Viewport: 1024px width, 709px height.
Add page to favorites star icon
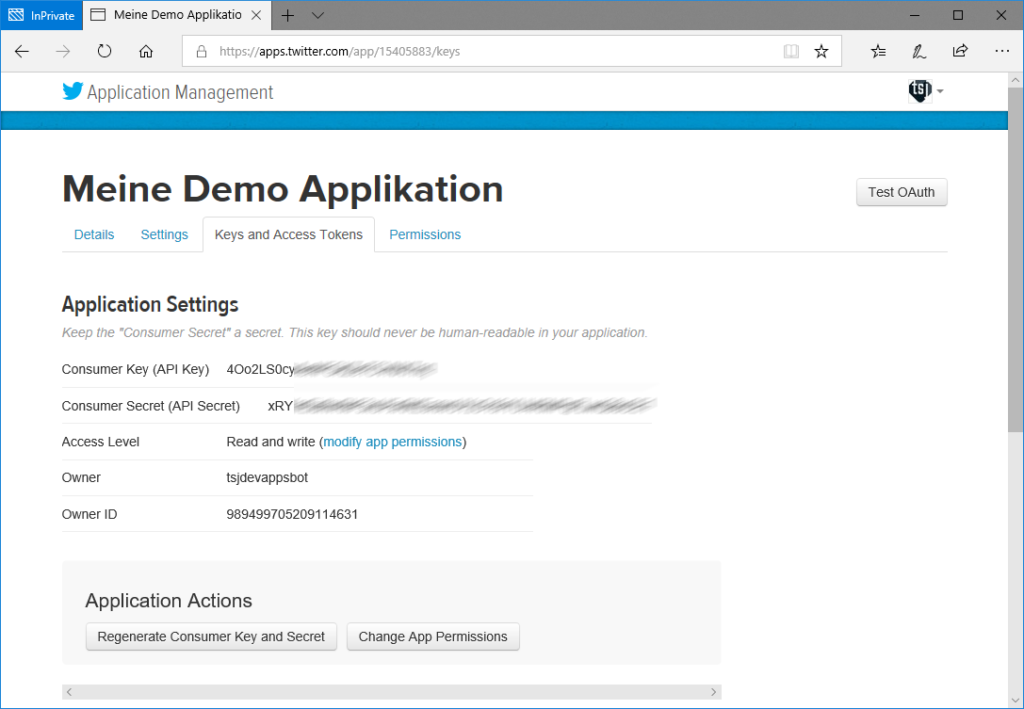tap(821, 52)
